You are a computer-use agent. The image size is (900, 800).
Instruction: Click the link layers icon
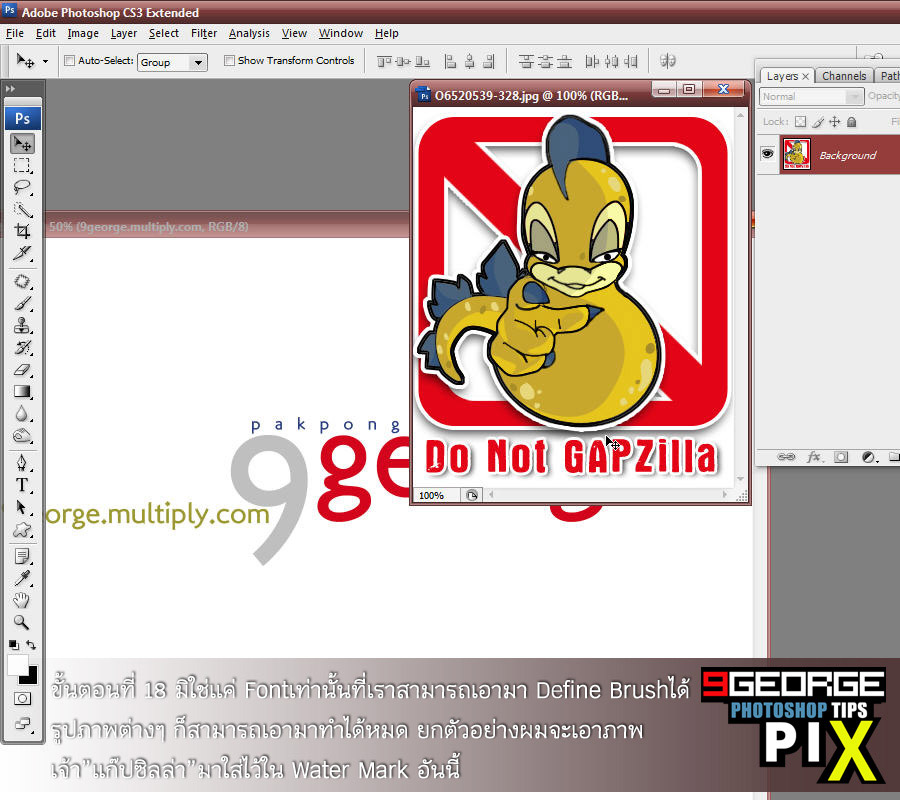[786, 457]
